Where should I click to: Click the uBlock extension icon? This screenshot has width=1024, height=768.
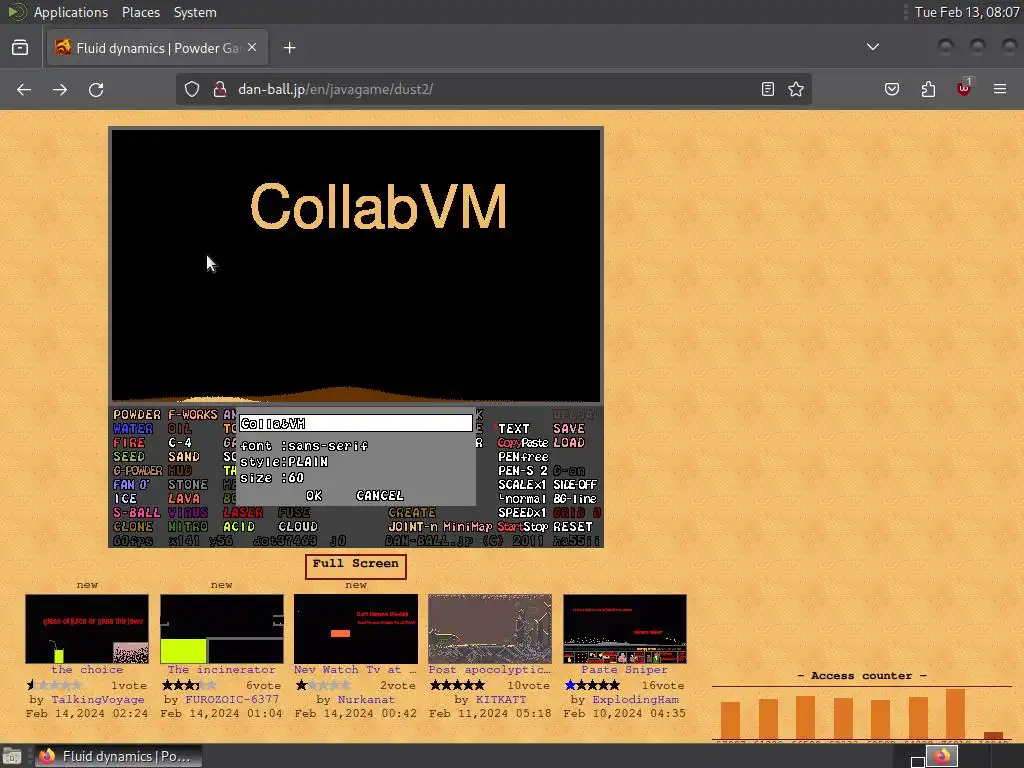[964, 88]
